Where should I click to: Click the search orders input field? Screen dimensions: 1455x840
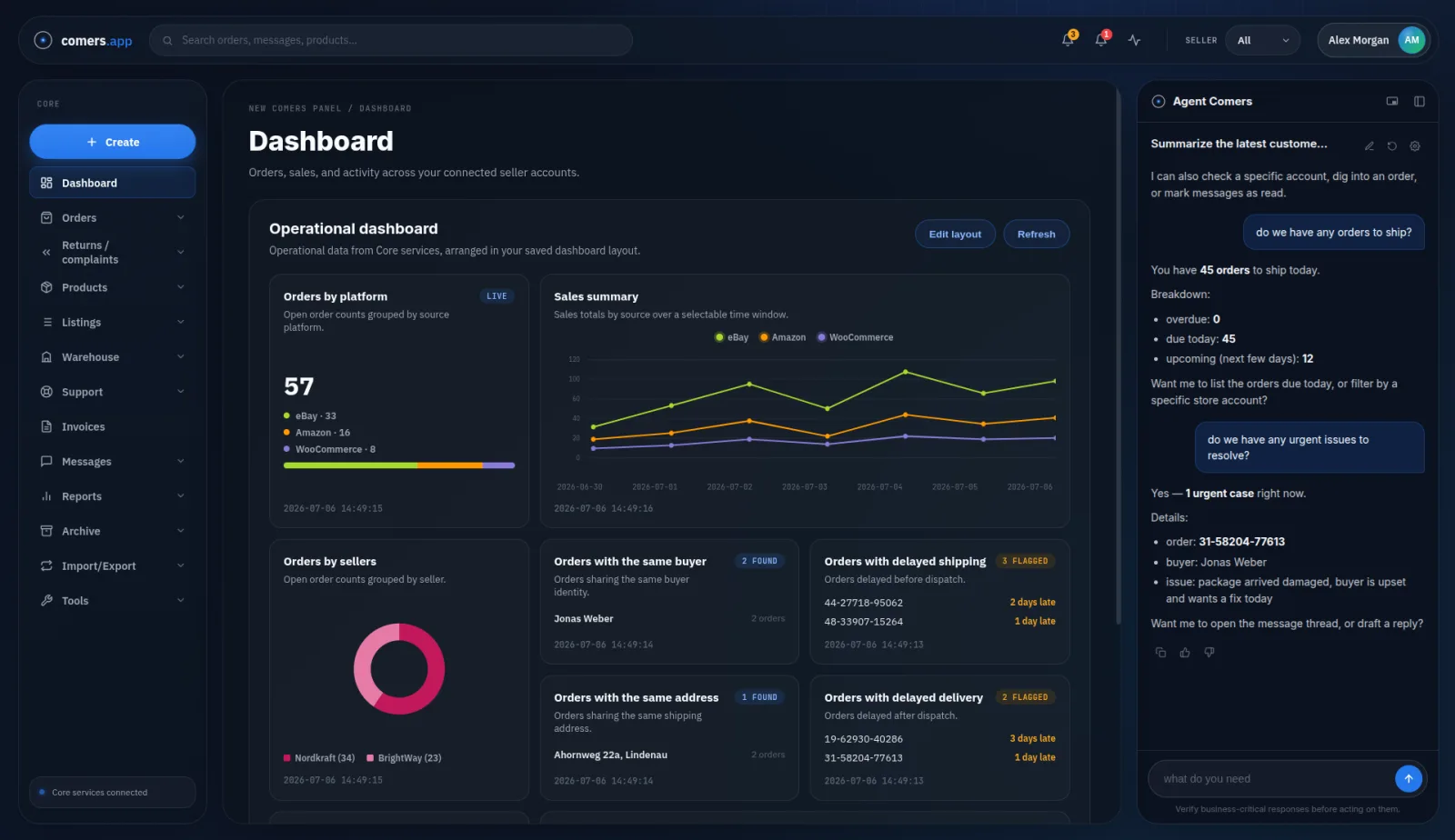(x=391, y=40)
